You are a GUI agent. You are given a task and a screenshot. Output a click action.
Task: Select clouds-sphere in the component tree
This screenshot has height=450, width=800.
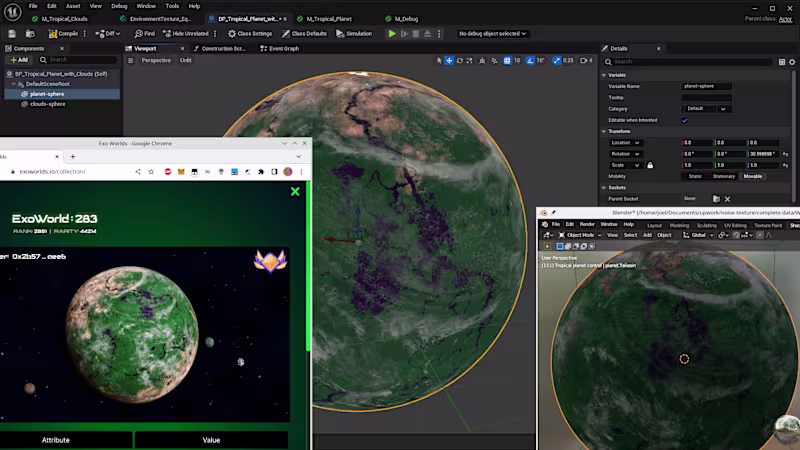click(x=48, y=103)
